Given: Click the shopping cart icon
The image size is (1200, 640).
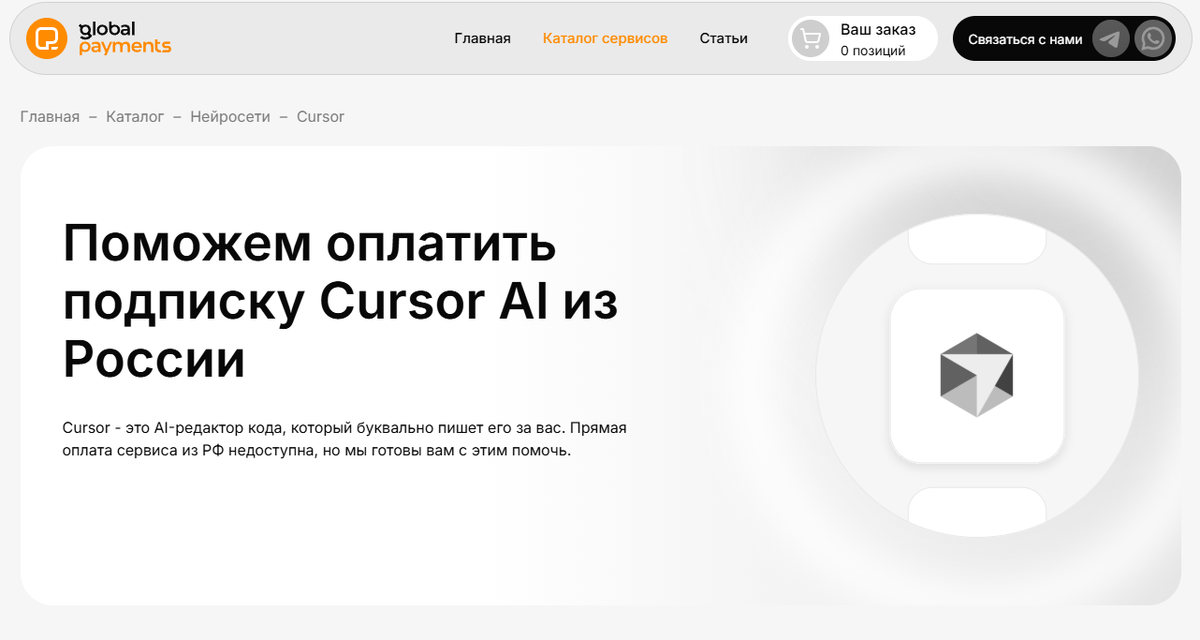Looking at the screenshot, I should click(810, 39).
